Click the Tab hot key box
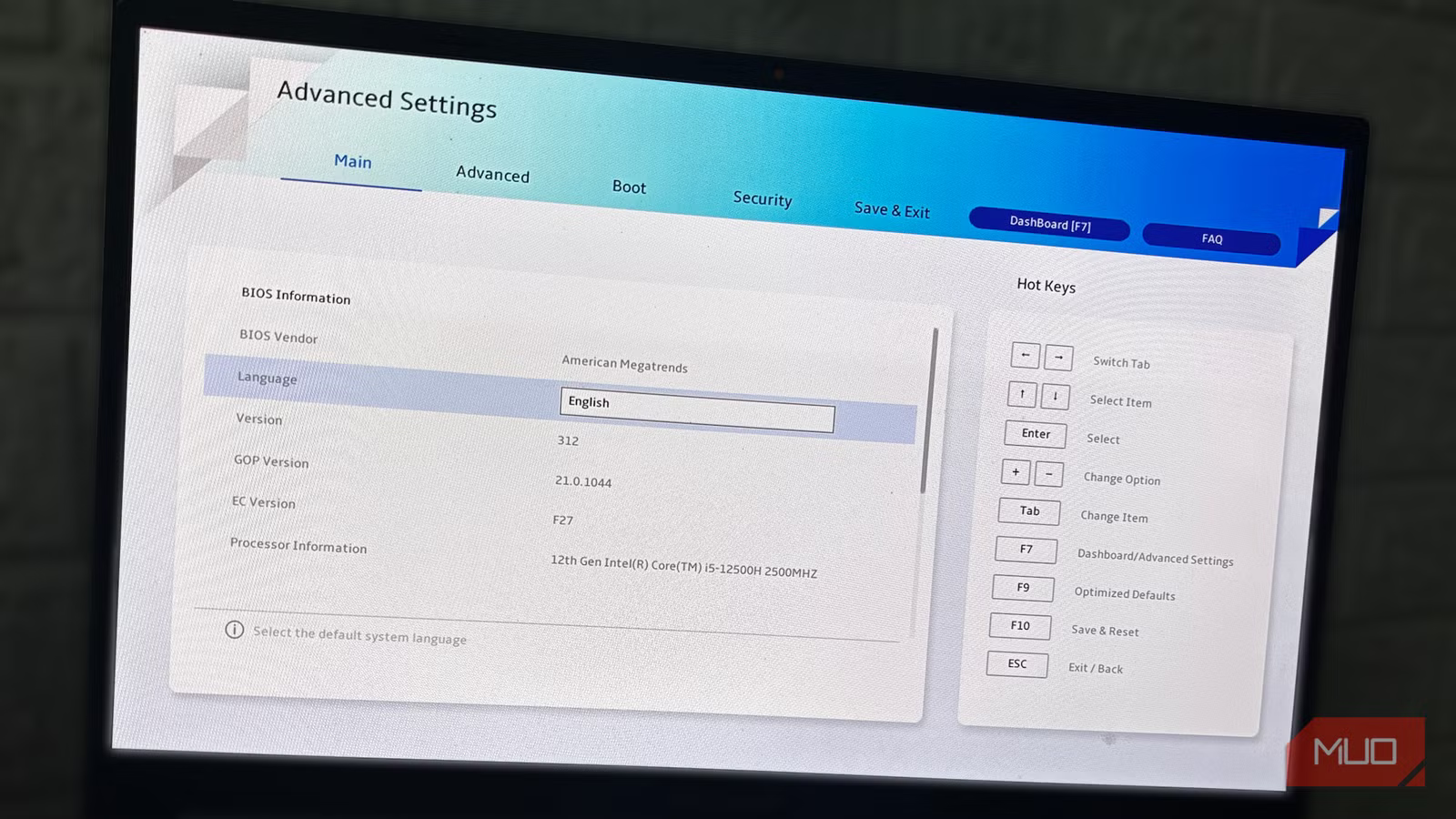The image size is (1456, 819). point(1029,511)
